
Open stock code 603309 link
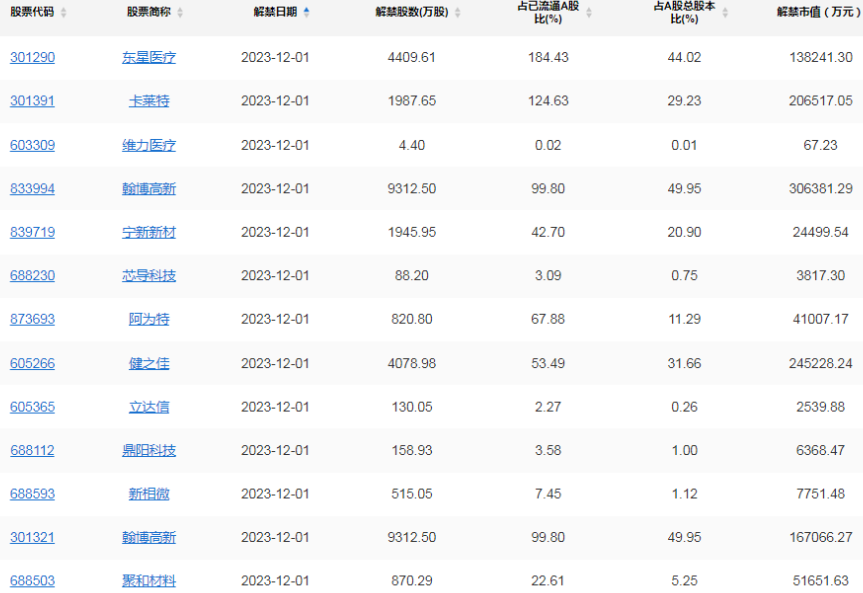click(x=32, y=145)
